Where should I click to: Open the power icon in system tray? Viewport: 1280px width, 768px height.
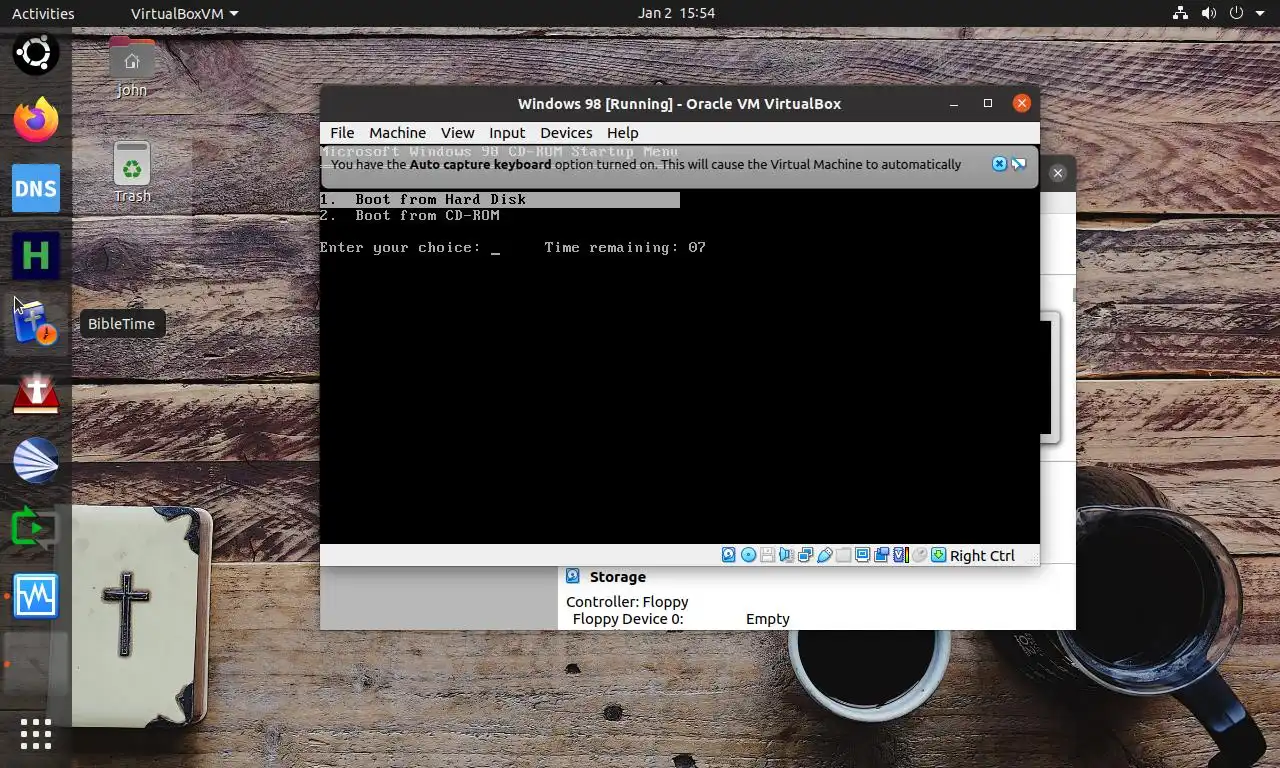[x=1236, y=13]
